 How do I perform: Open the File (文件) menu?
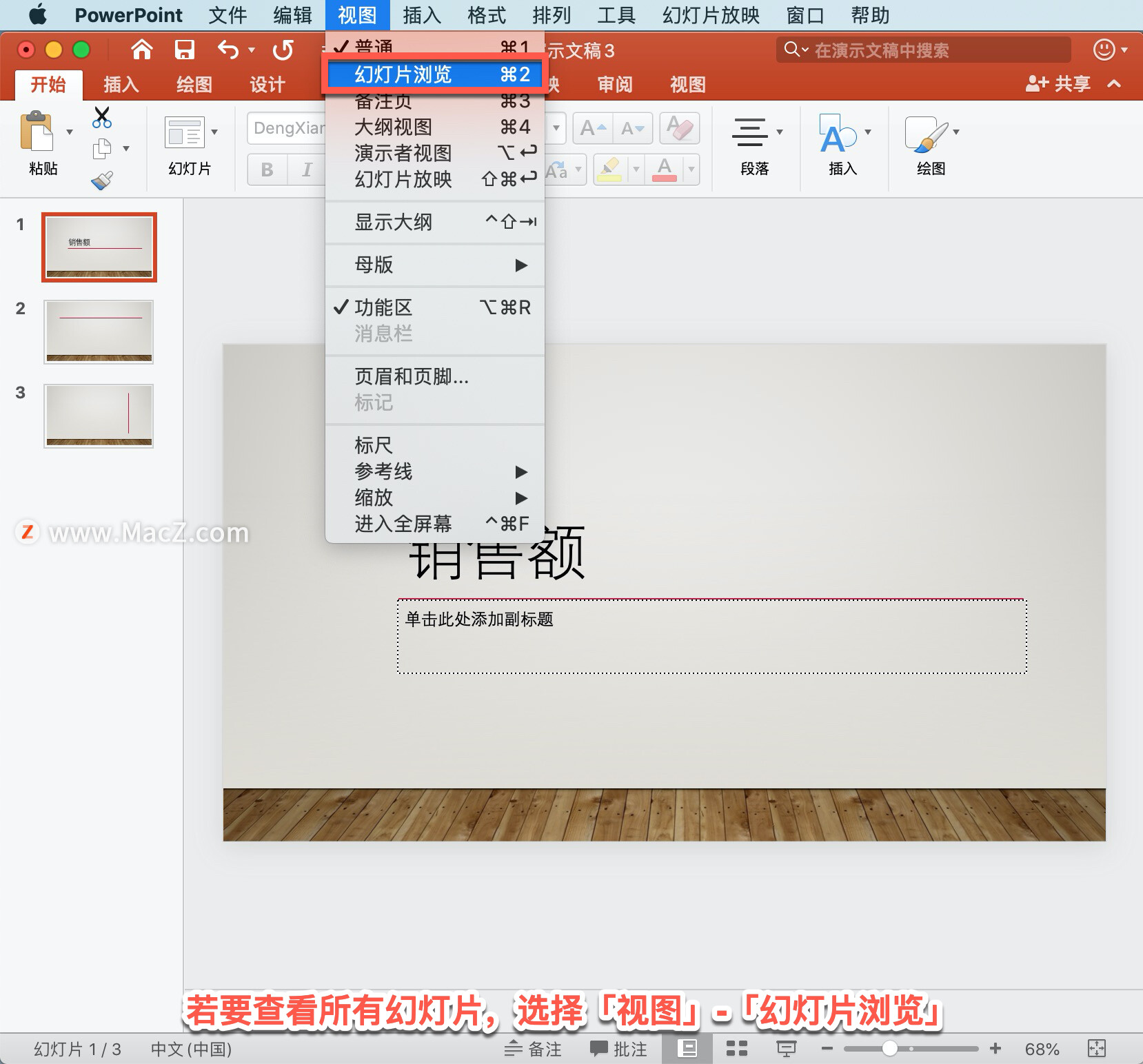click(x=227, y=14)
